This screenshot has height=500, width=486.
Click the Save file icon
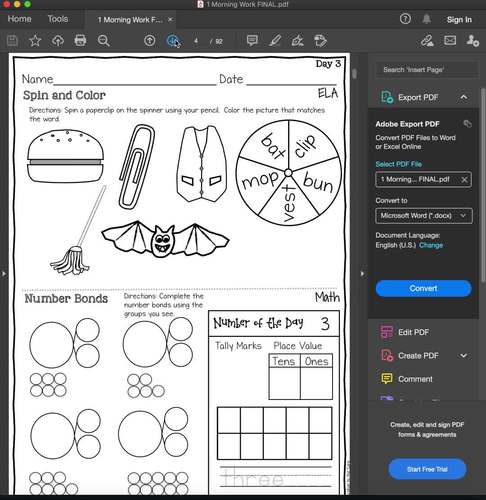12,41
